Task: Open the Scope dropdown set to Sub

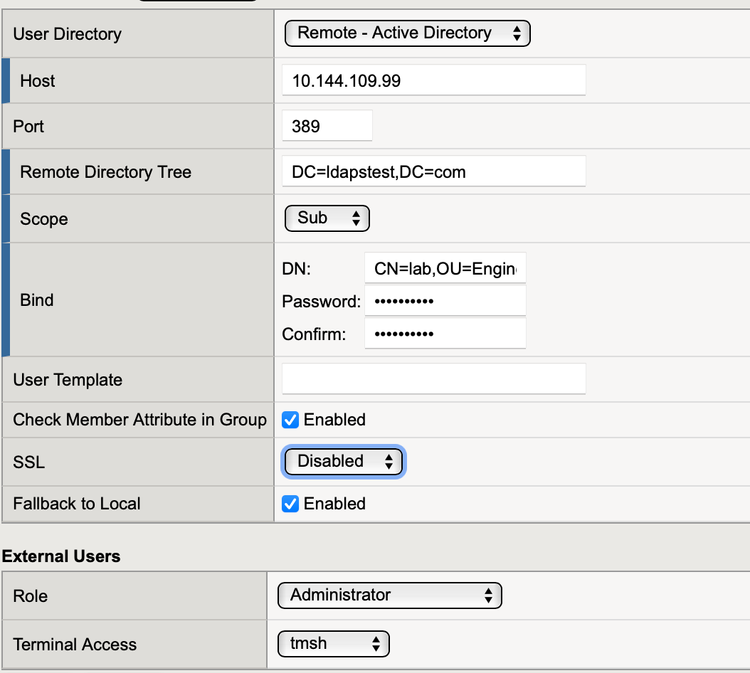Action: [x=327, y=218]
